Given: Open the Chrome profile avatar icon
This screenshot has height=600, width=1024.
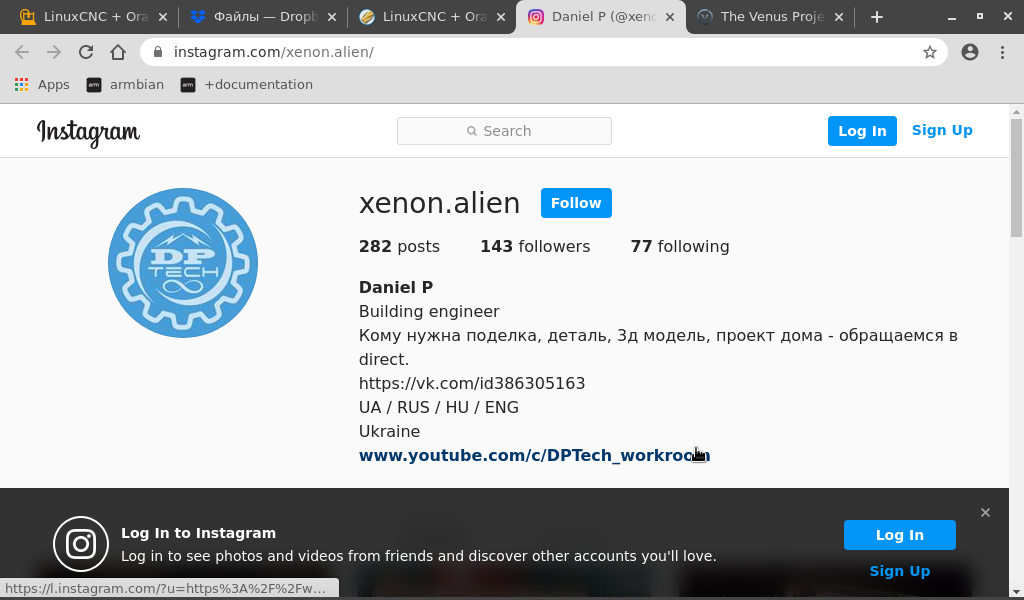Looking at the screenshot, I should coord(970,52).
